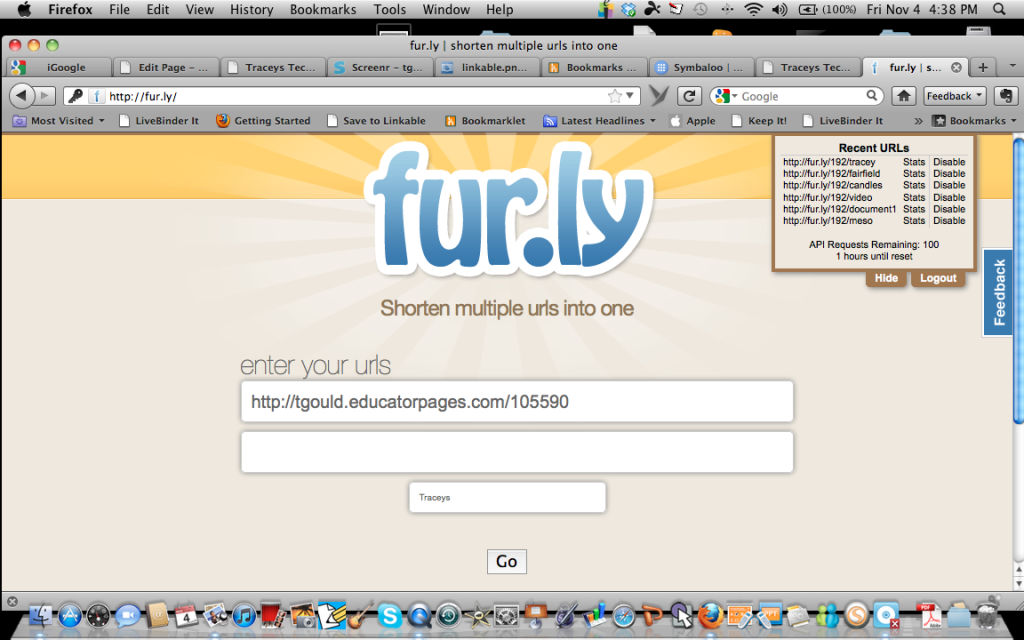The width and height of the screenshot is (1024, 640).
Task: Open Finder from the Dock
Action: pyautogui.click(x=40, y=615)
